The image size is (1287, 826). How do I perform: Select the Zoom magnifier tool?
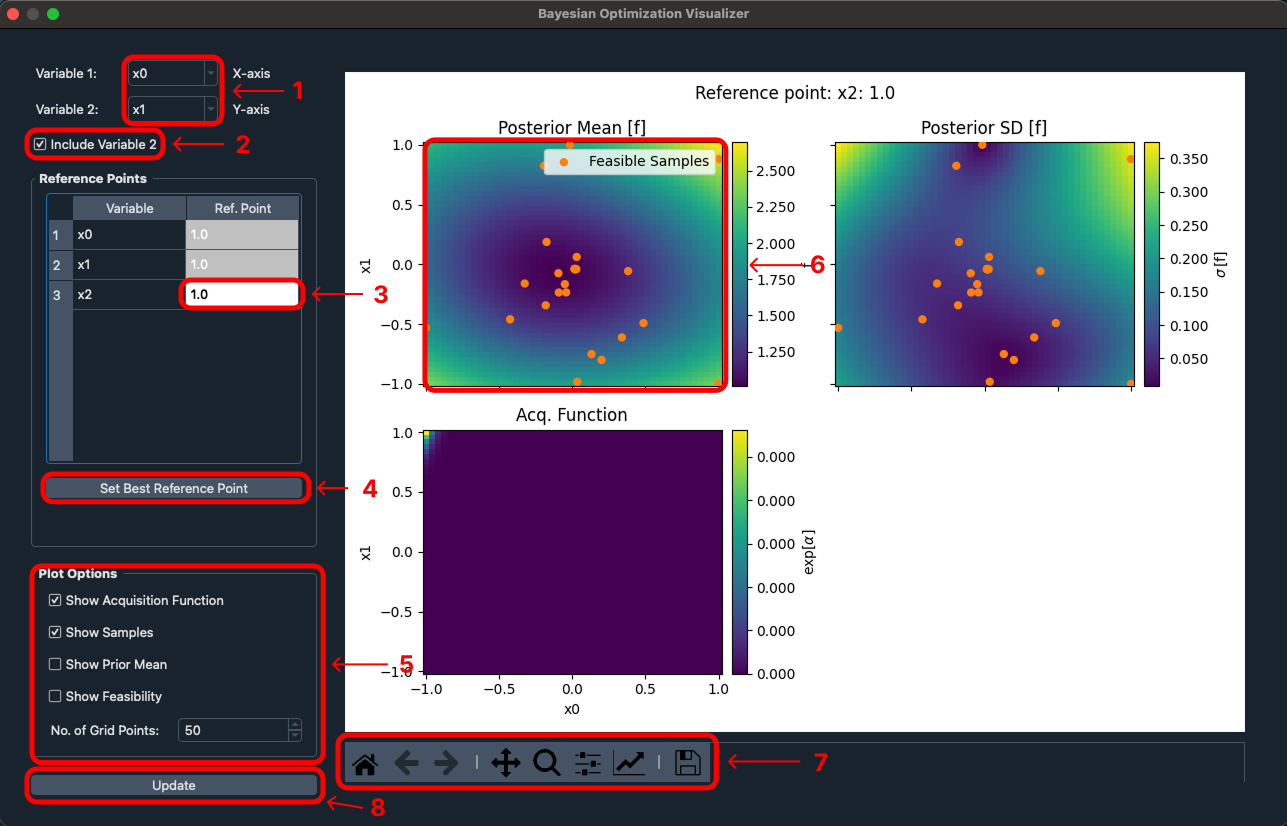[x=547, y=764]
